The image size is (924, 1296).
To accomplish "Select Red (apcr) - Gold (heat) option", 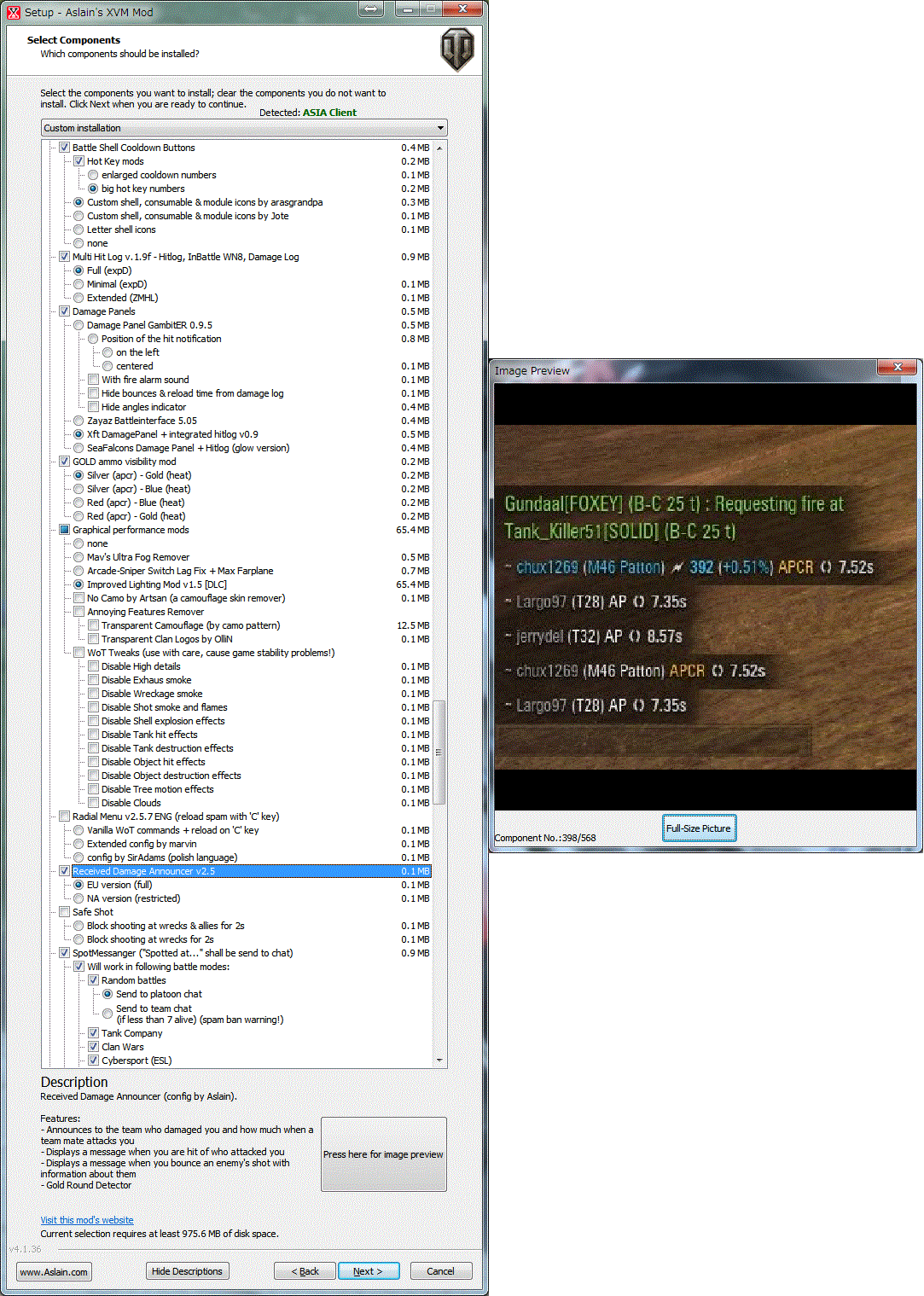I will tap(78, 516).
